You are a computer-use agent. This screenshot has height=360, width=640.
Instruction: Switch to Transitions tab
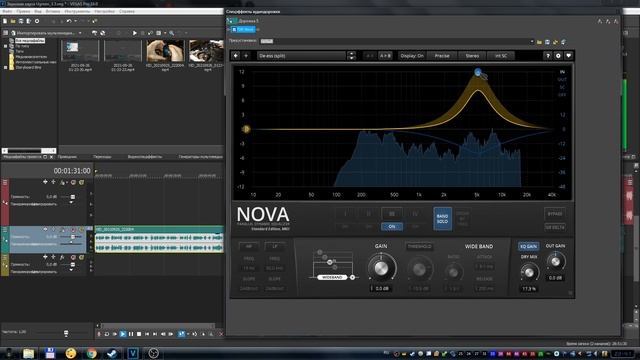pyautogui.click(x=102, y=157)
